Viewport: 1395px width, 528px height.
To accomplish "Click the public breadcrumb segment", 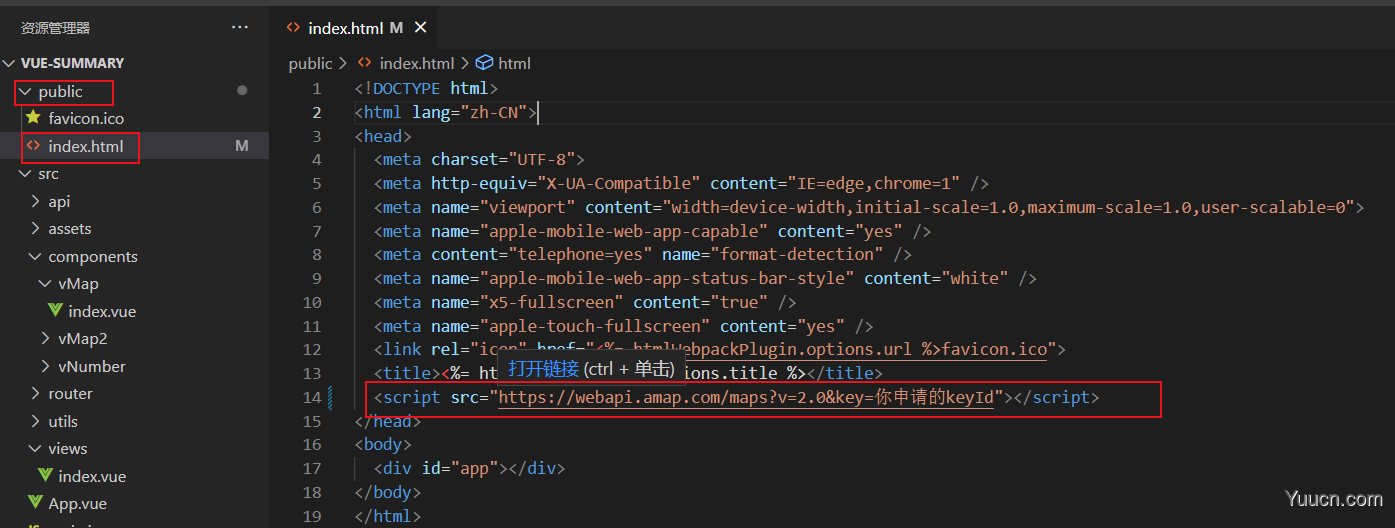I will (x=310, y=63).
